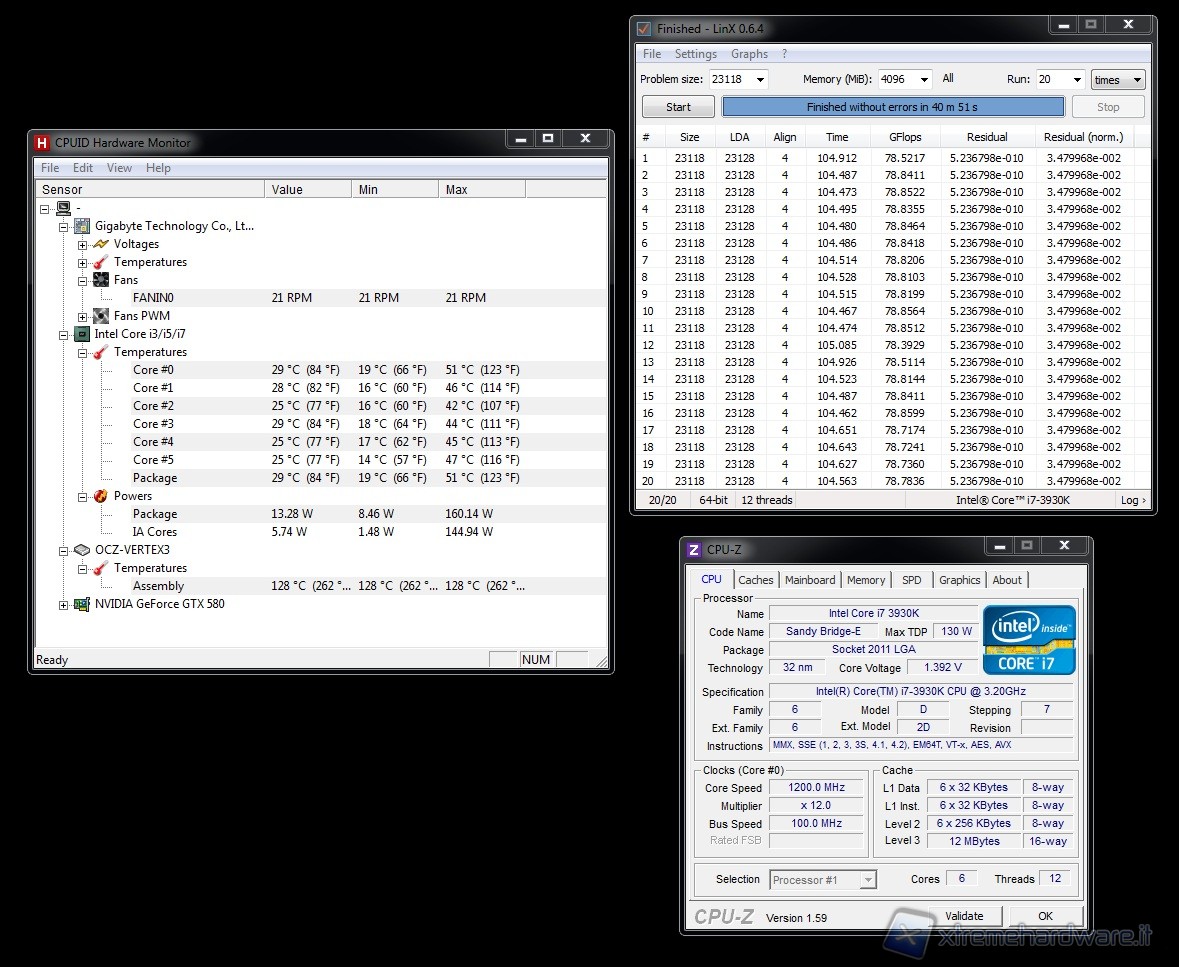Open the Graphs menu in LinX
Viewport: 1179px width, 967px height.
click(x=749, y=54)
